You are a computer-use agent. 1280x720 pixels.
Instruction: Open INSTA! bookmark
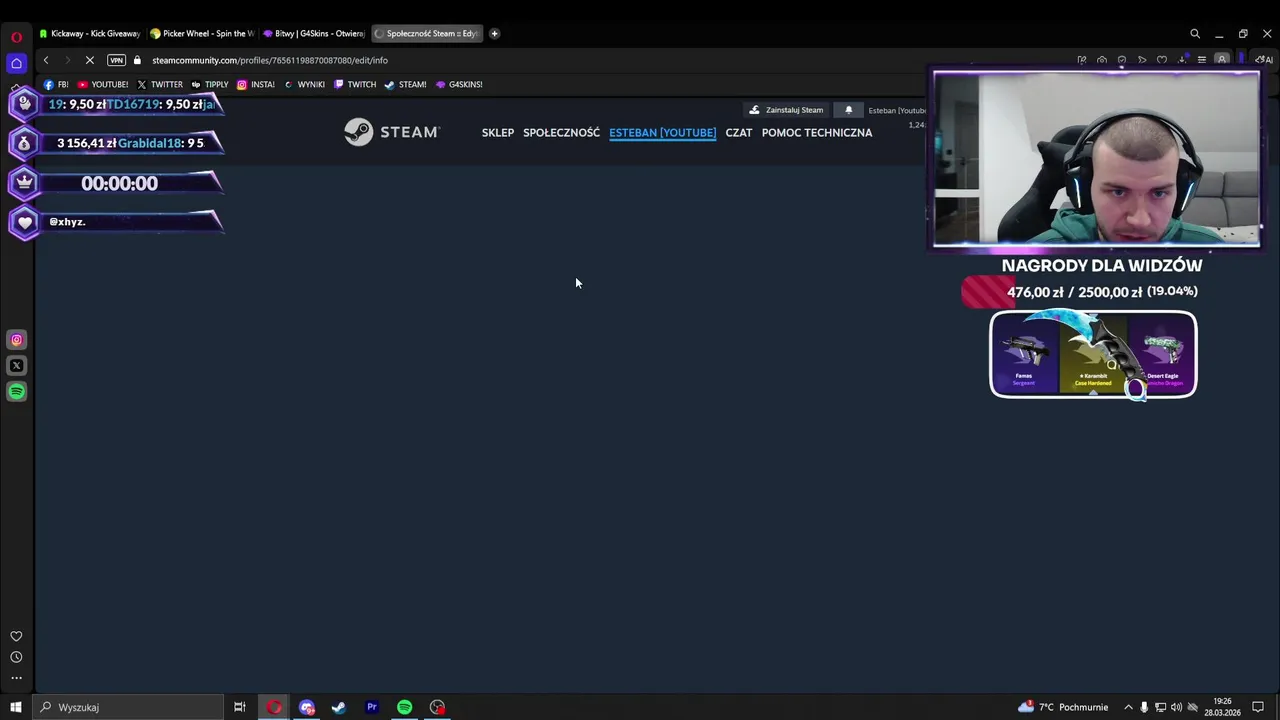(x=256, y=84)
